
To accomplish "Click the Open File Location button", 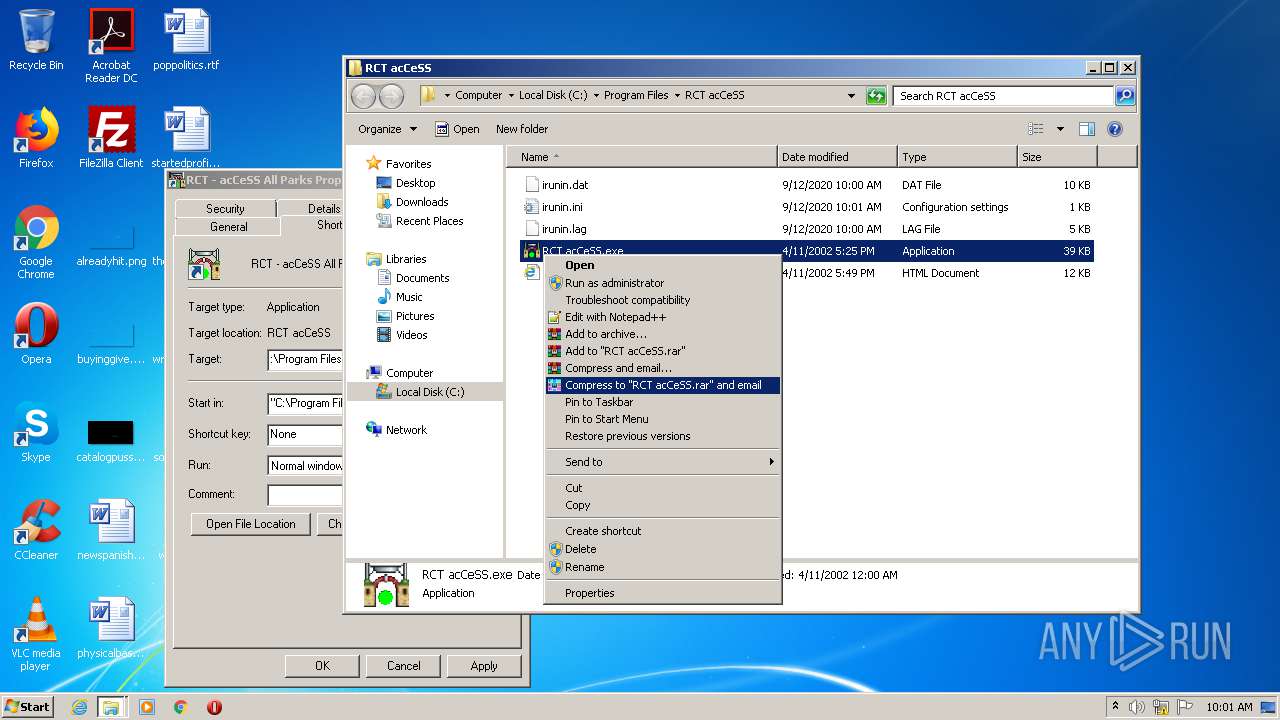I will 251,524.
